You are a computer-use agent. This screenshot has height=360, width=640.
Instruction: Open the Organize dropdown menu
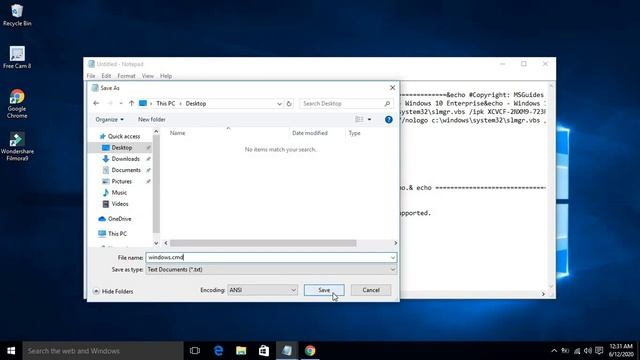[109, 120]
